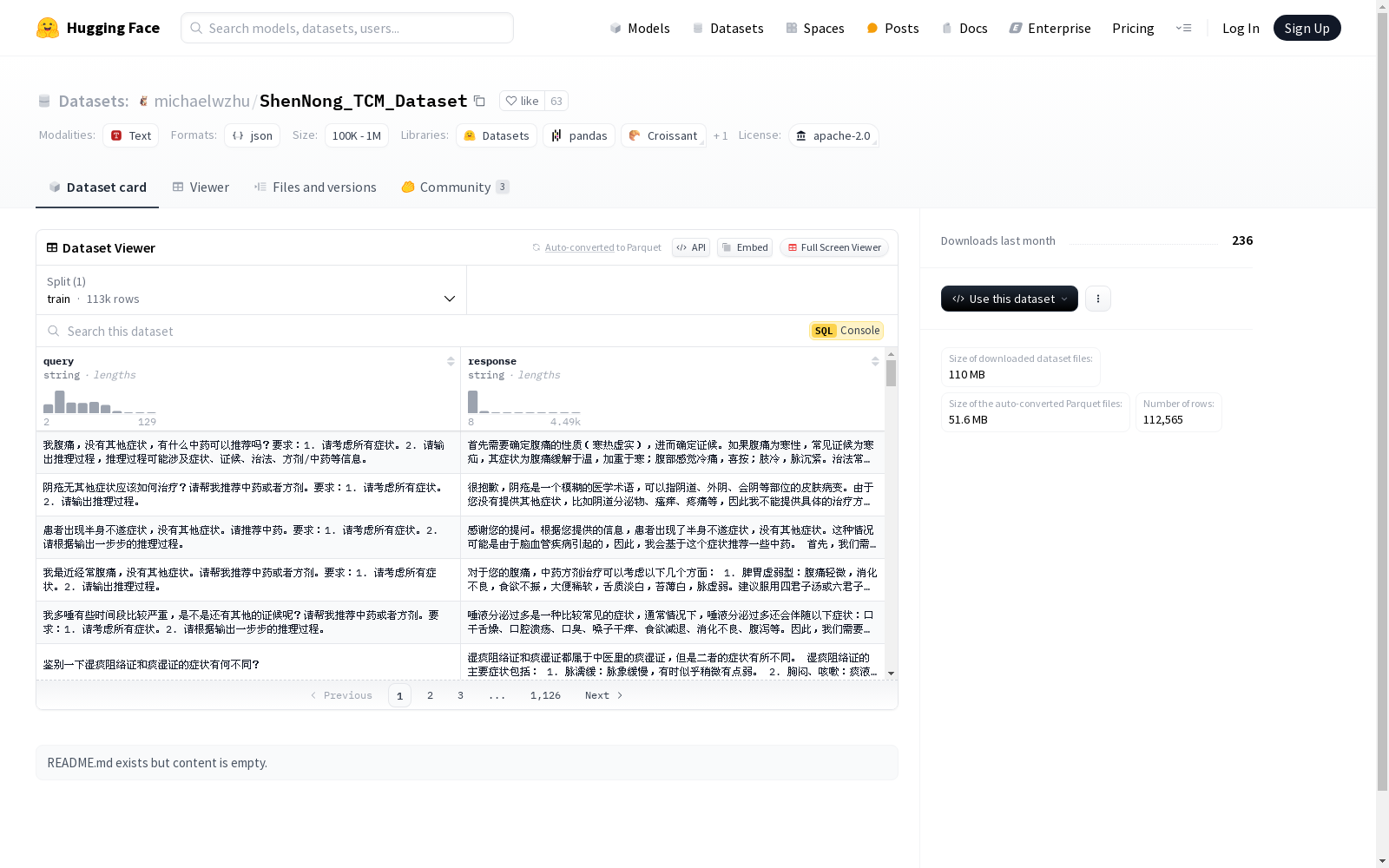1389x868 pixels.
Task: Open the three-dot more options menu
Action: 1098,299
